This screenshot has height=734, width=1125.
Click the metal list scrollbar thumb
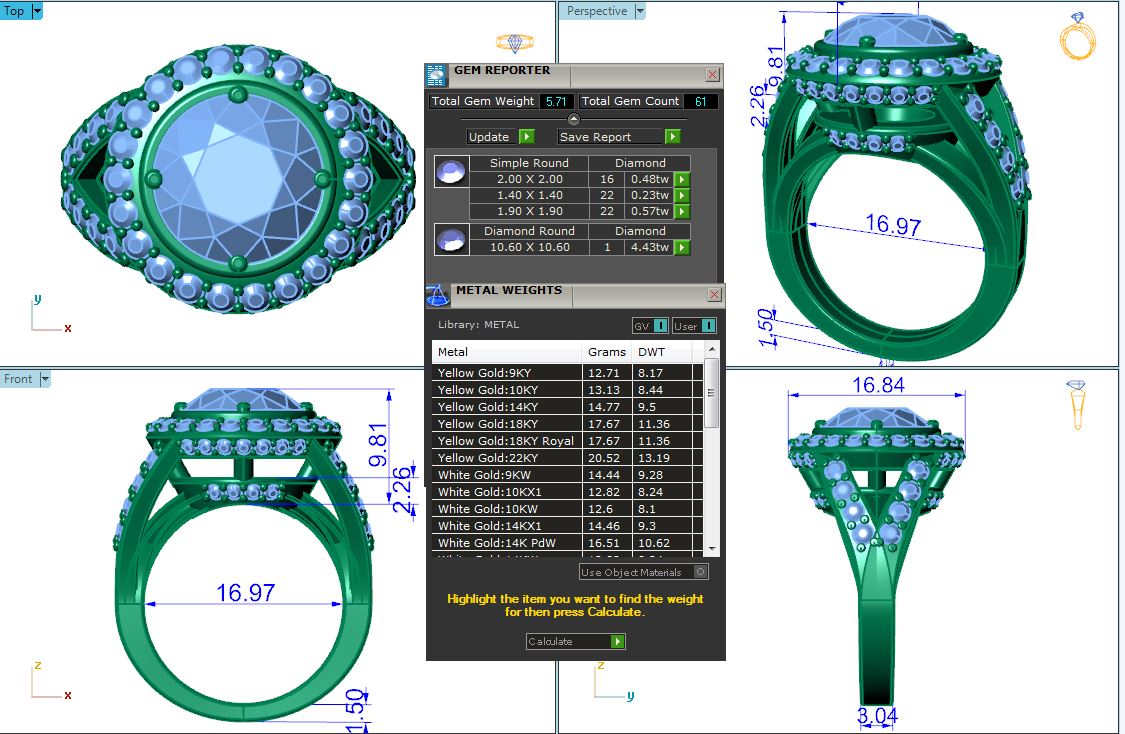[712, 392]
